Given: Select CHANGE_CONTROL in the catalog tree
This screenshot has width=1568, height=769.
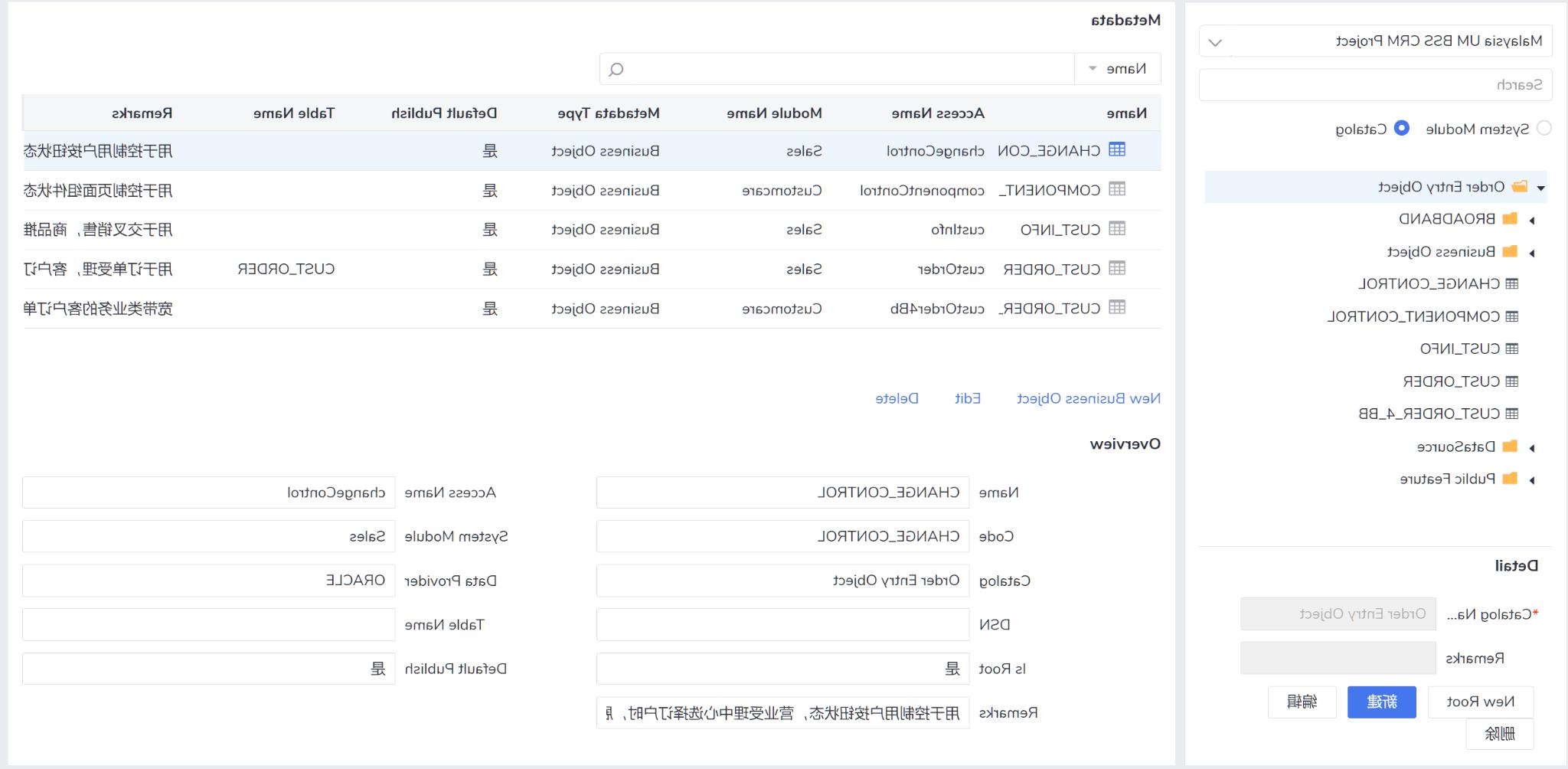Looking at the screenshot, I should pyautogui.click(x=1429, y=284).
